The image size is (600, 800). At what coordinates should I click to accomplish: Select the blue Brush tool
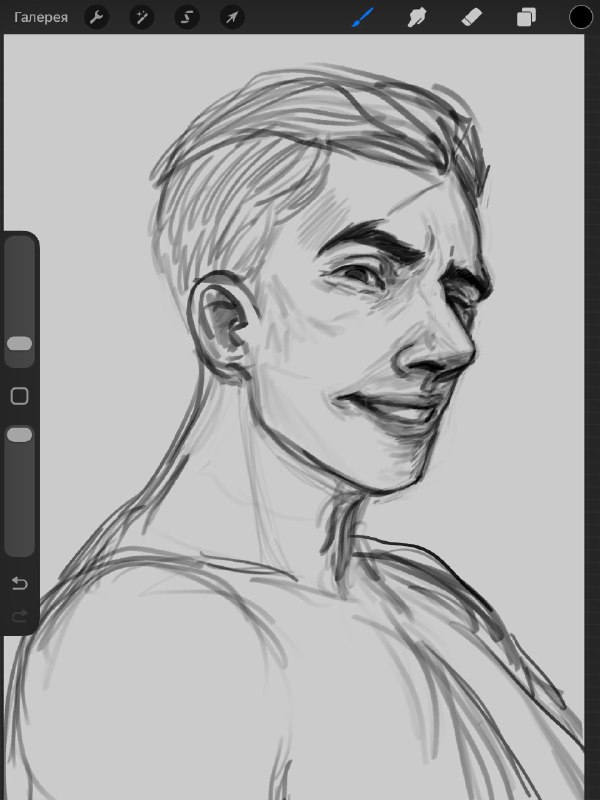(363, 18)
